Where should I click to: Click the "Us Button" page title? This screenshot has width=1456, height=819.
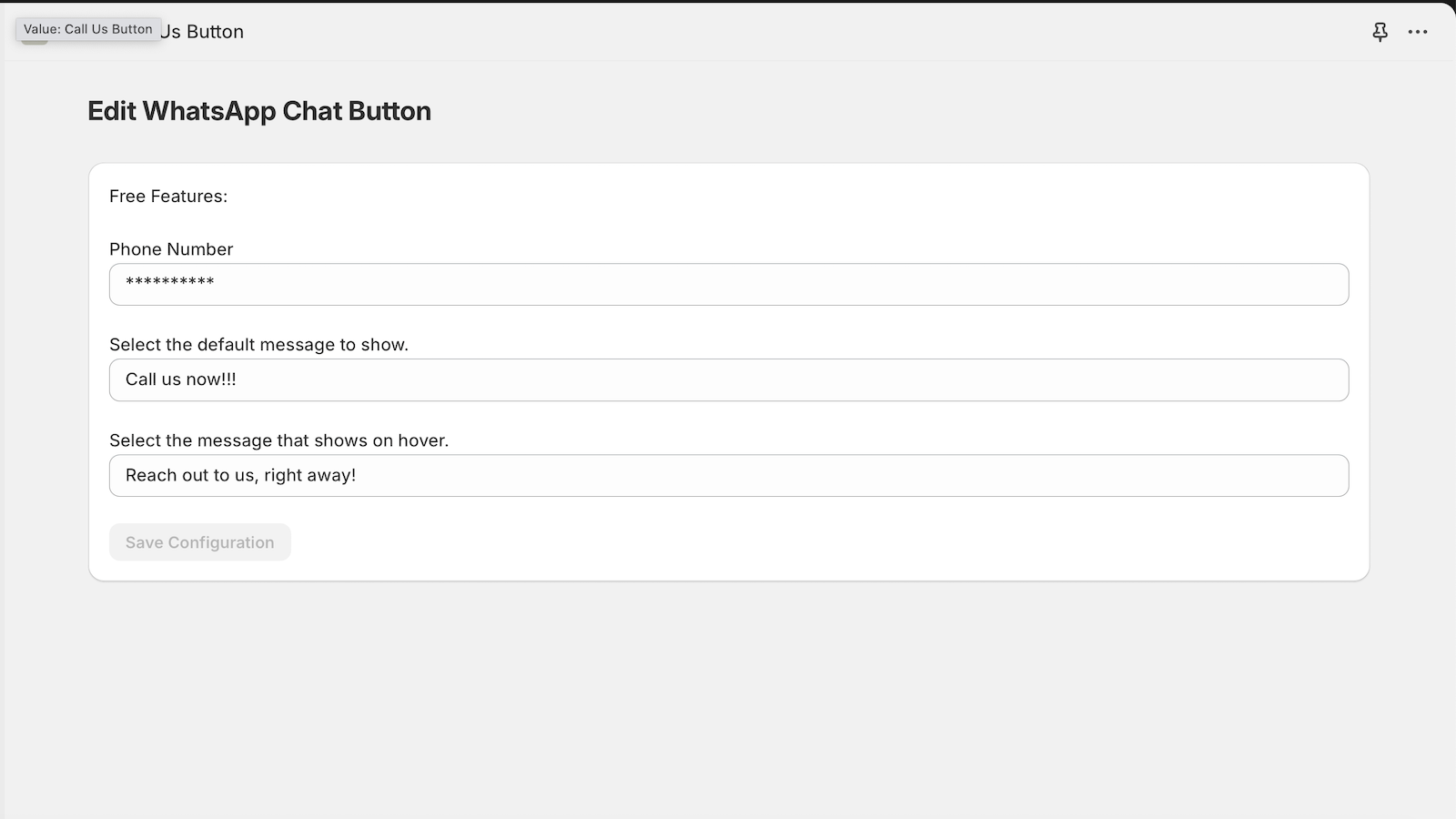click(x=201, y=32)
